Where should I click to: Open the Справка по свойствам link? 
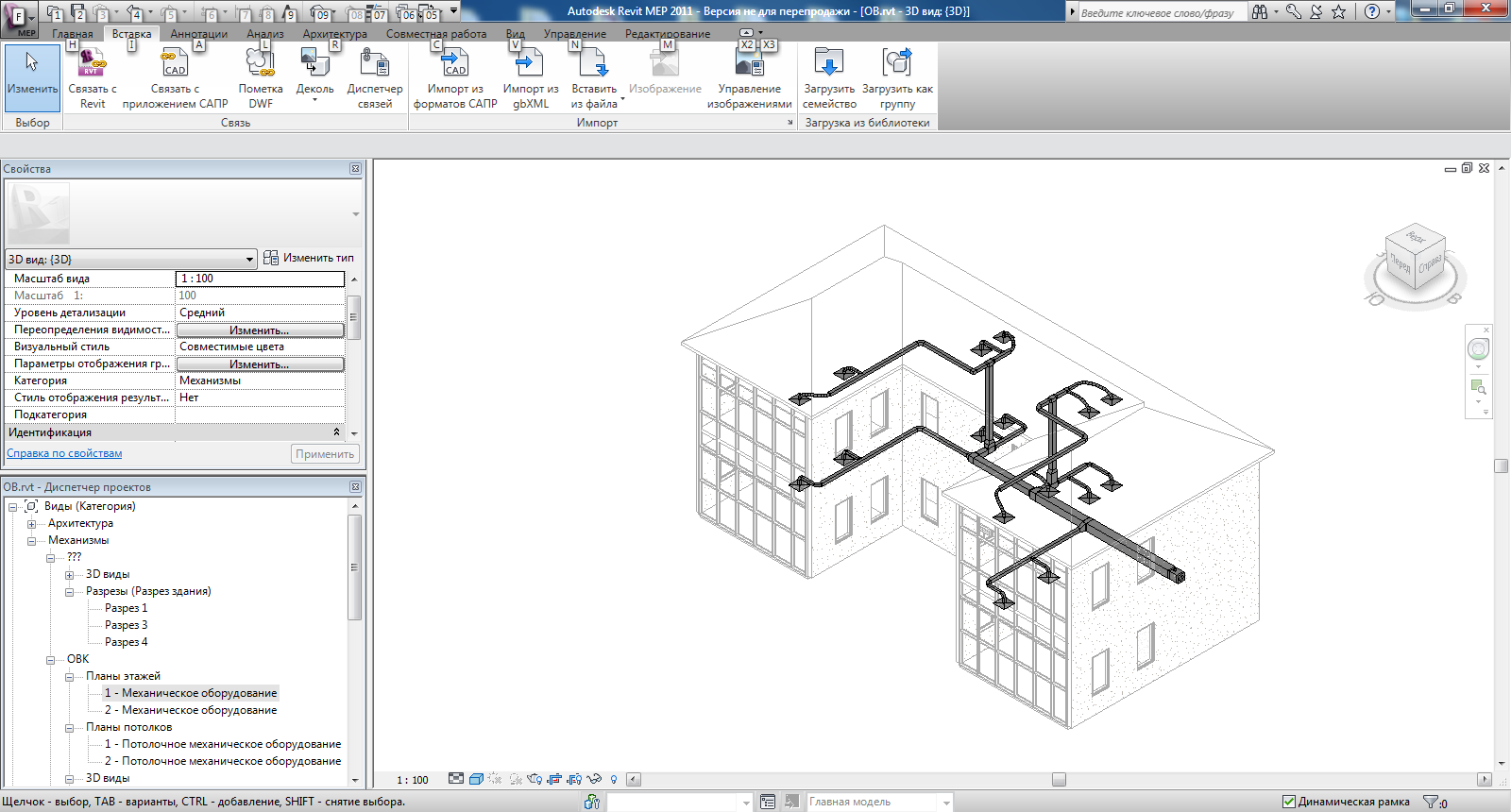(x=64, y=453)
